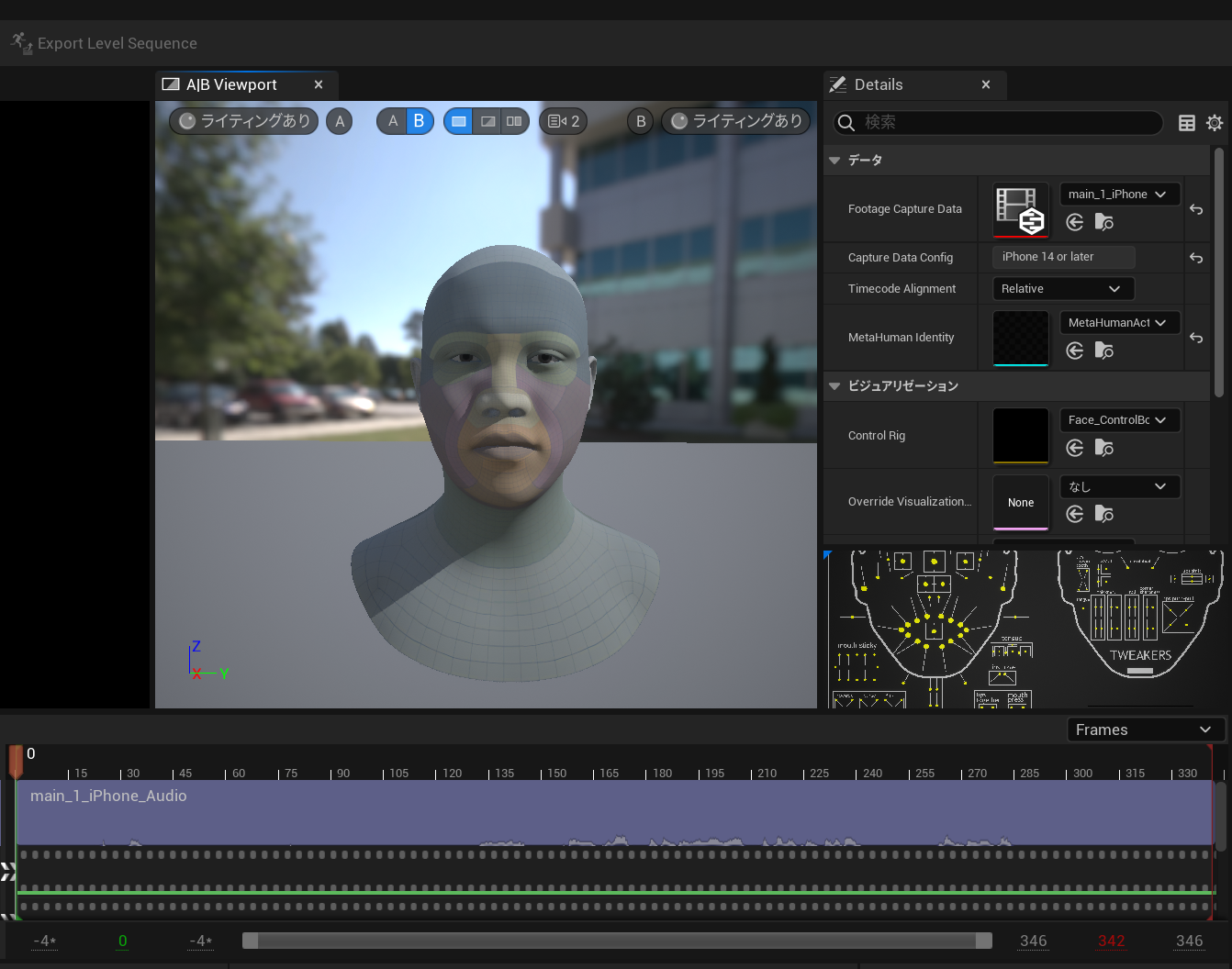
Task: Select the side-by-side dual view icon
Action: [514, 121]
